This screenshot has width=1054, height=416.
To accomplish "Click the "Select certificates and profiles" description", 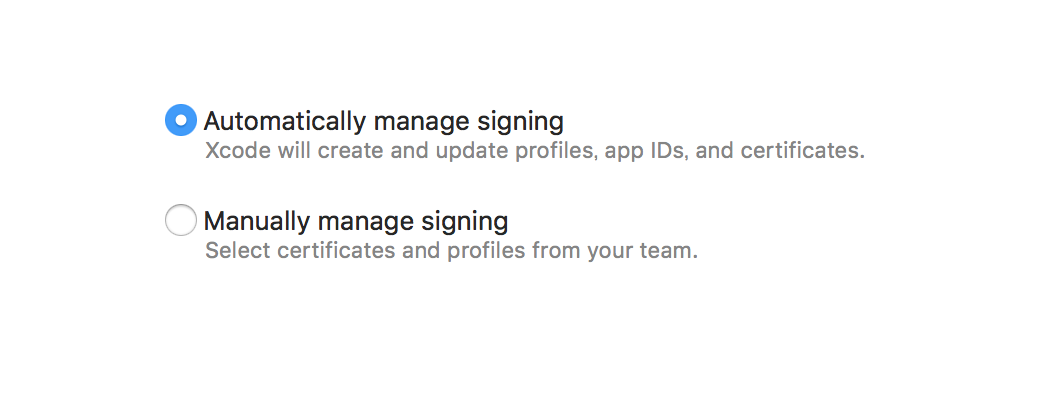I will [x=451, y=250].
